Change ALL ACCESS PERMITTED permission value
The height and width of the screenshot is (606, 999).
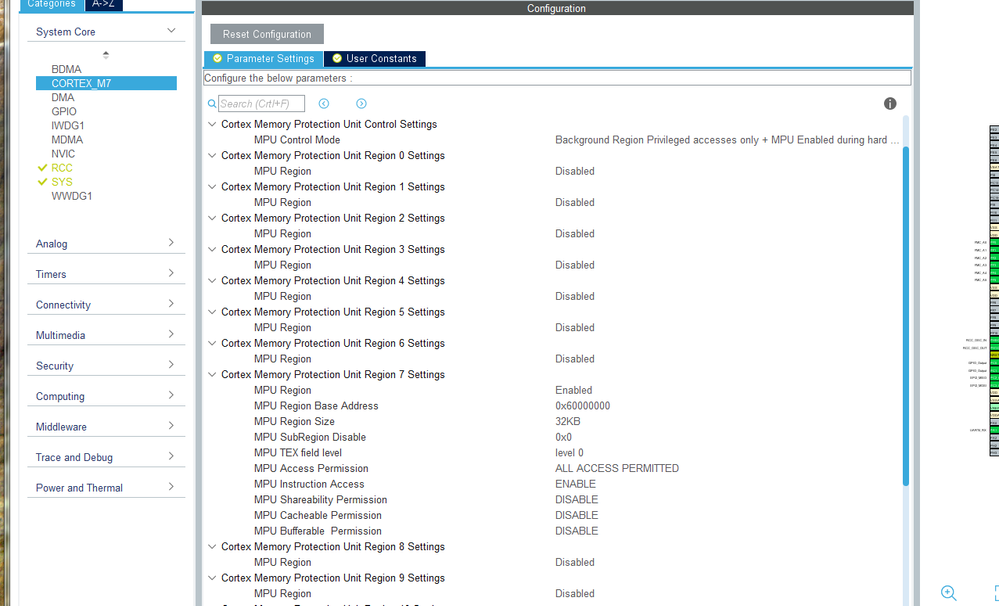pos(617,468)
